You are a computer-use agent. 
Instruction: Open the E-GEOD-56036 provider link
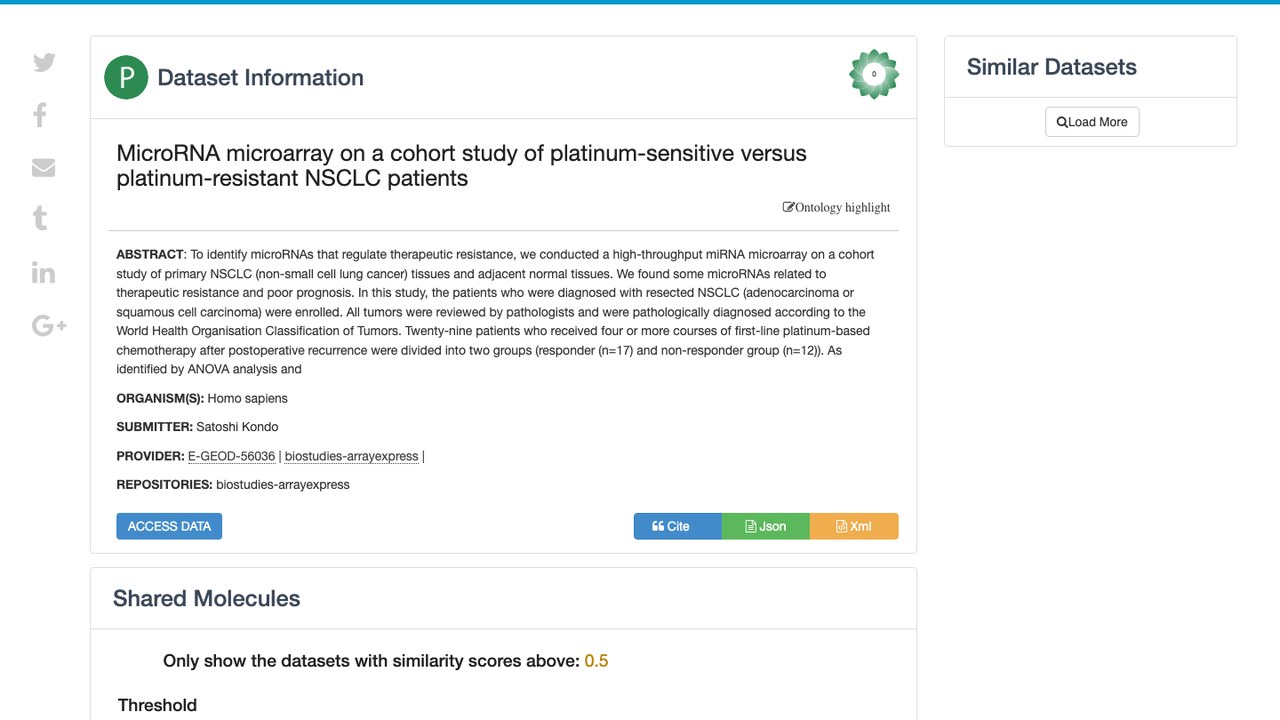231,456
